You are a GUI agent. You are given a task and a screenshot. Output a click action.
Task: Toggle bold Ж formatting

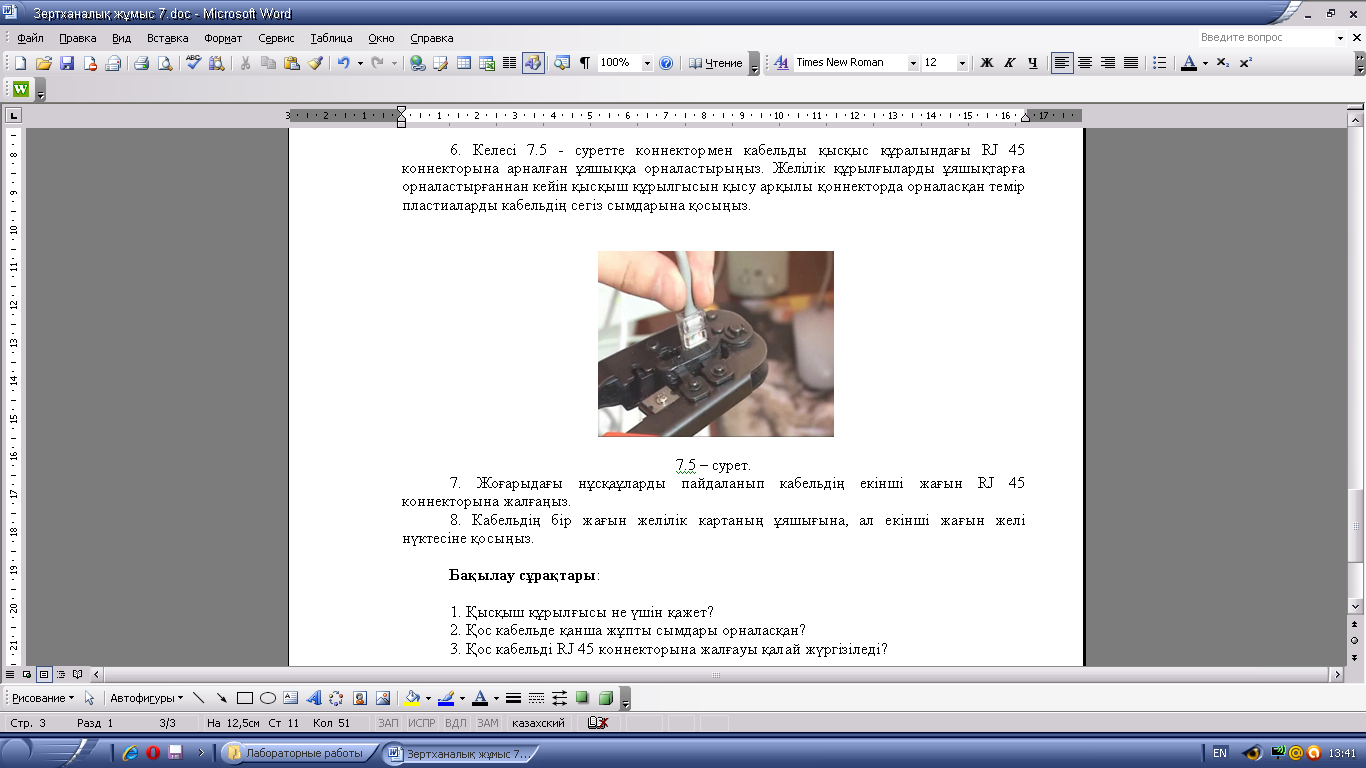(986, 63)
